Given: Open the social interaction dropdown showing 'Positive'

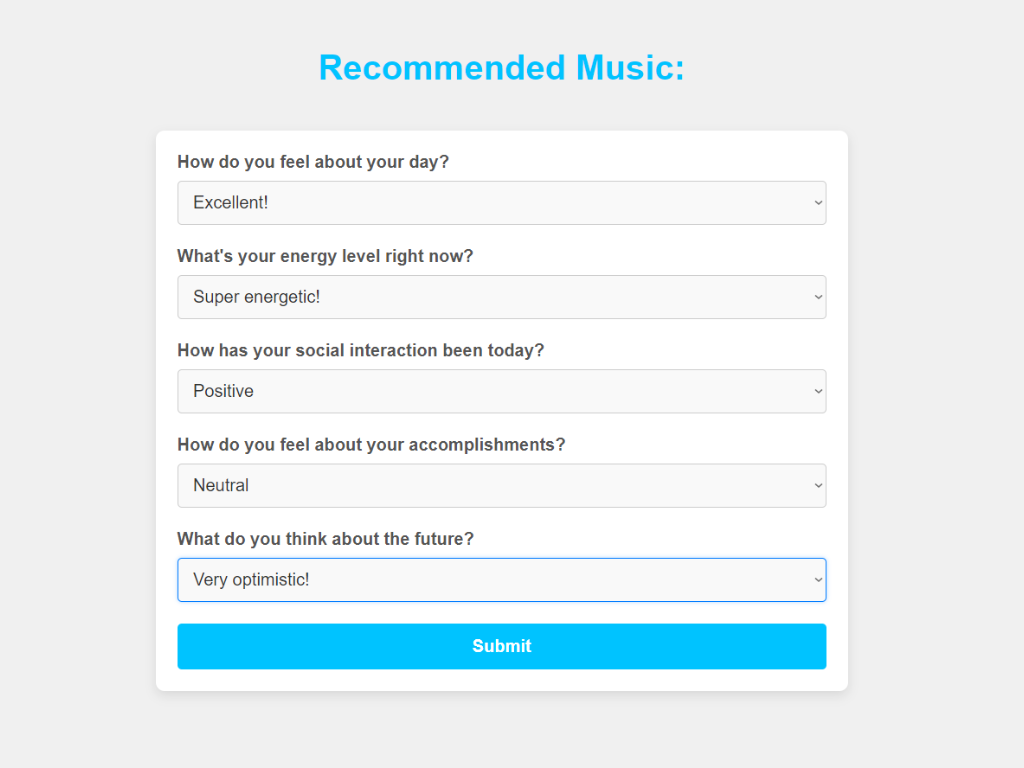Looking at the screenshot, I should tap(500, 391).
